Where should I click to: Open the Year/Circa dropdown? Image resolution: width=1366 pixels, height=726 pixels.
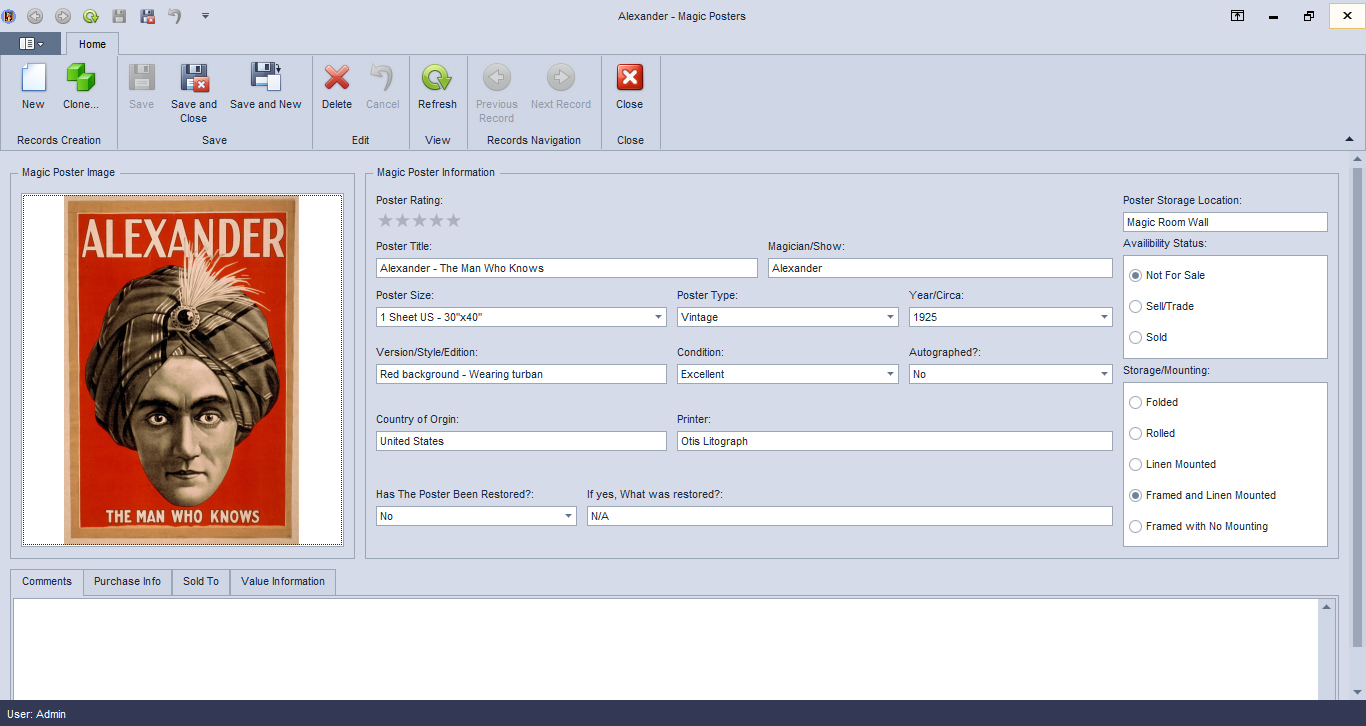point(1104,317)
